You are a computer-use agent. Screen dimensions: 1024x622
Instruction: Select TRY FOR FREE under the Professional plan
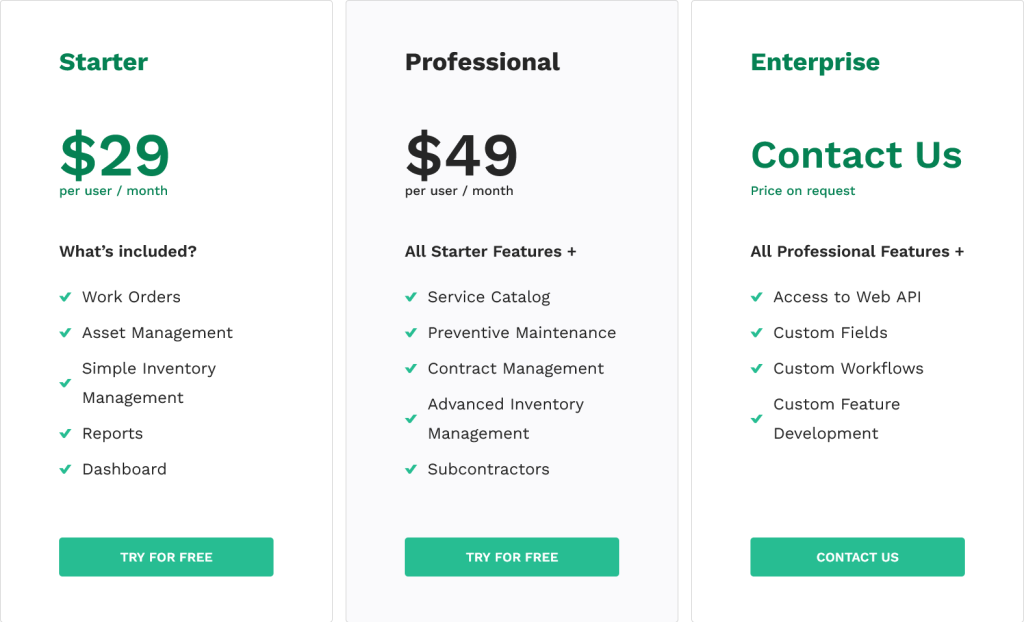[511, 557]
